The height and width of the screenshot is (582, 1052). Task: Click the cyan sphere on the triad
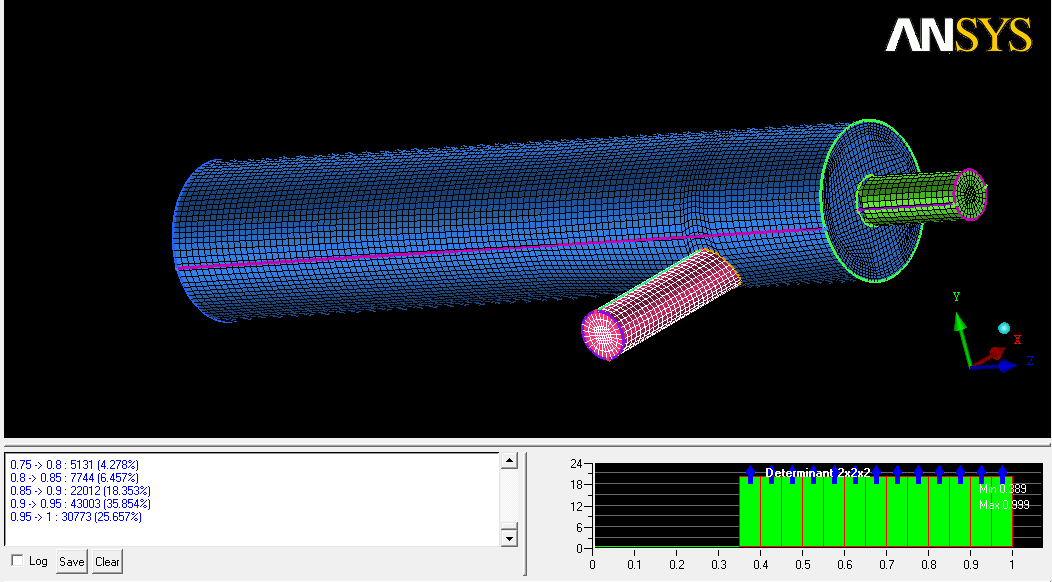point(1004,328)
